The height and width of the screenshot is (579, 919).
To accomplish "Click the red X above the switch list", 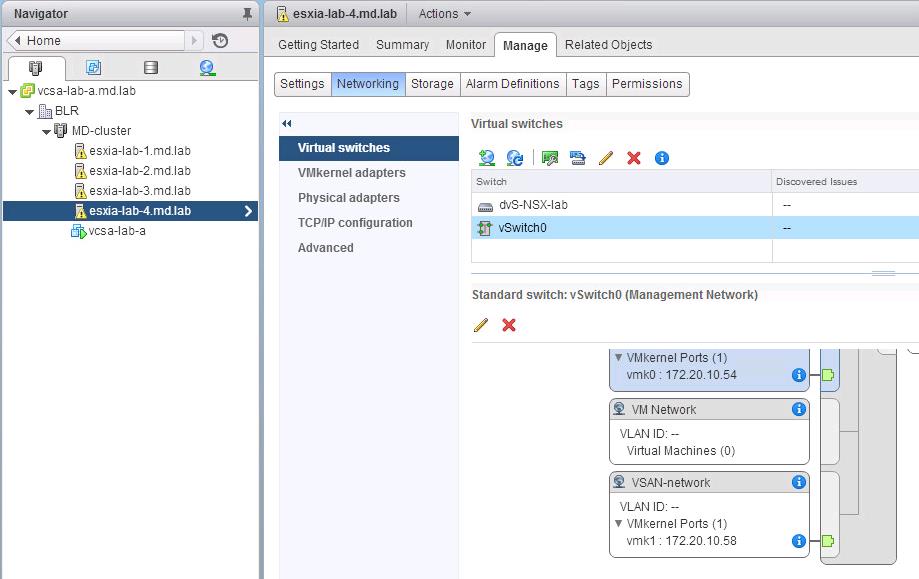I will point(633,158).
